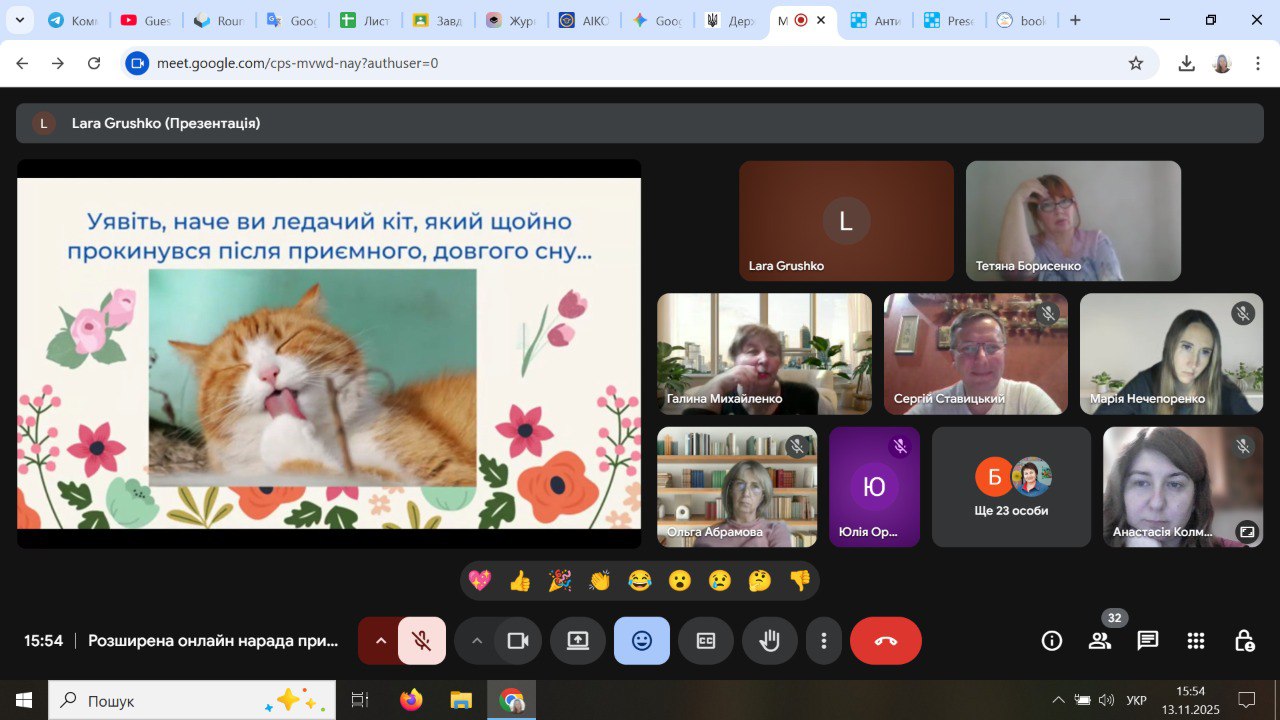Viewport: 1280px width, 720px height.
Task: Open more options three-dot menu
Action: (824, 641)
